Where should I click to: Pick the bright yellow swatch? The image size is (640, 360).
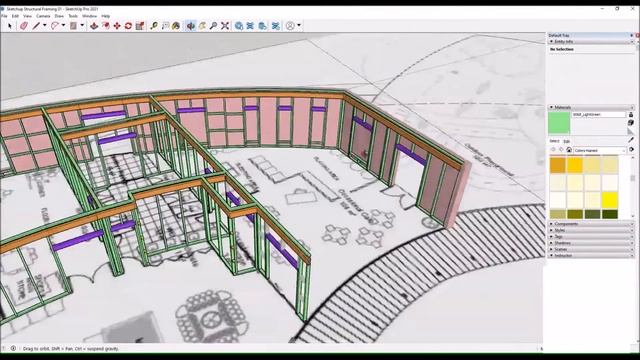(x=610, y=200)
